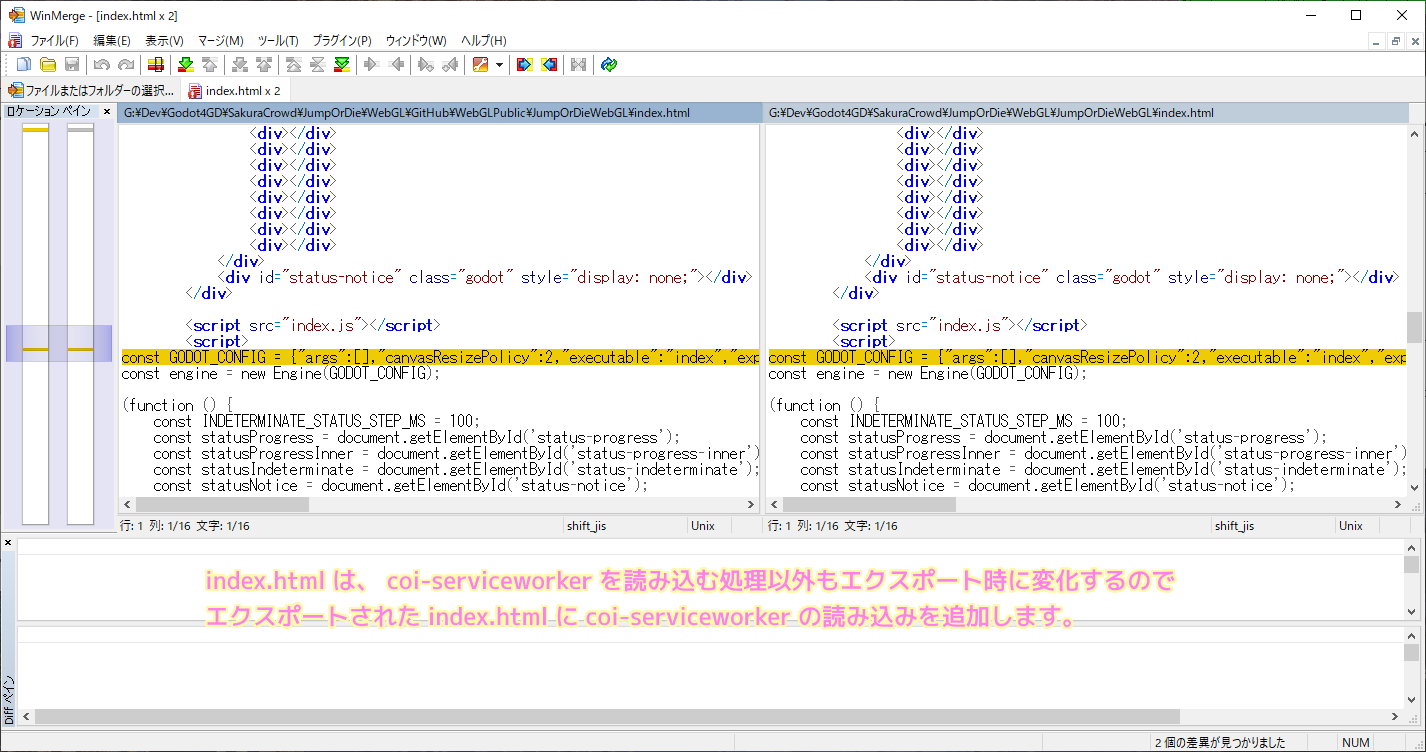The image size is (1426, 752).
Task: Close the Diff pane with its X
Action: [8, 543]
